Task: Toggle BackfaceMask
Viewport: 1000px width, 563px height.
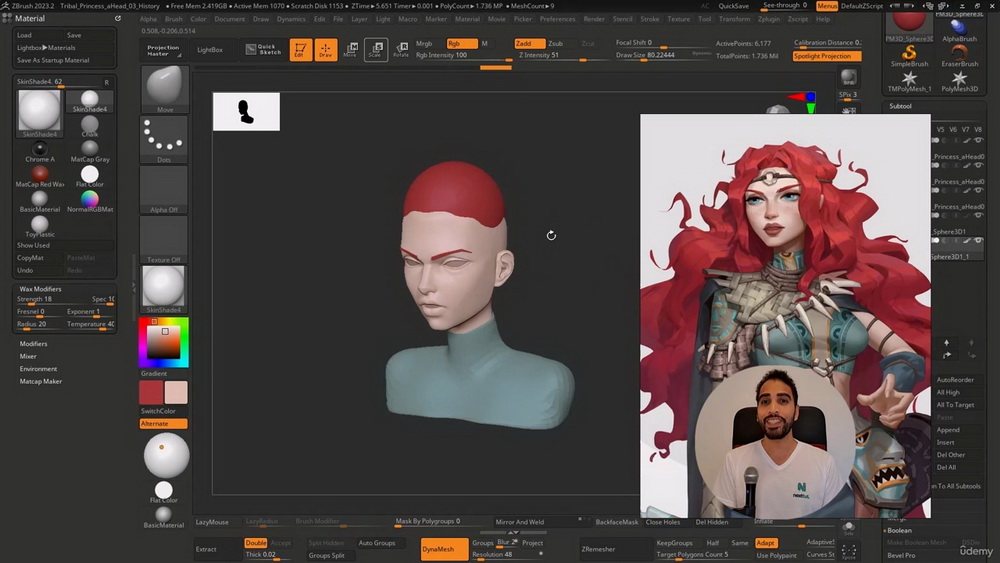Action: coord(617,522)
